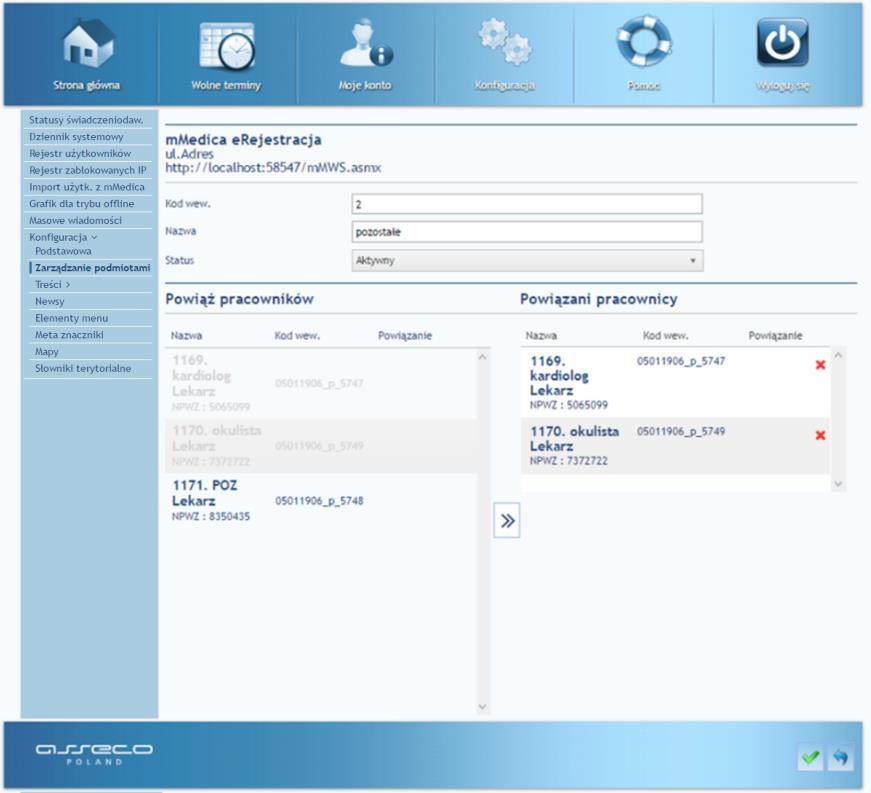Open Rejestr użytkowników

pos(80,153)
